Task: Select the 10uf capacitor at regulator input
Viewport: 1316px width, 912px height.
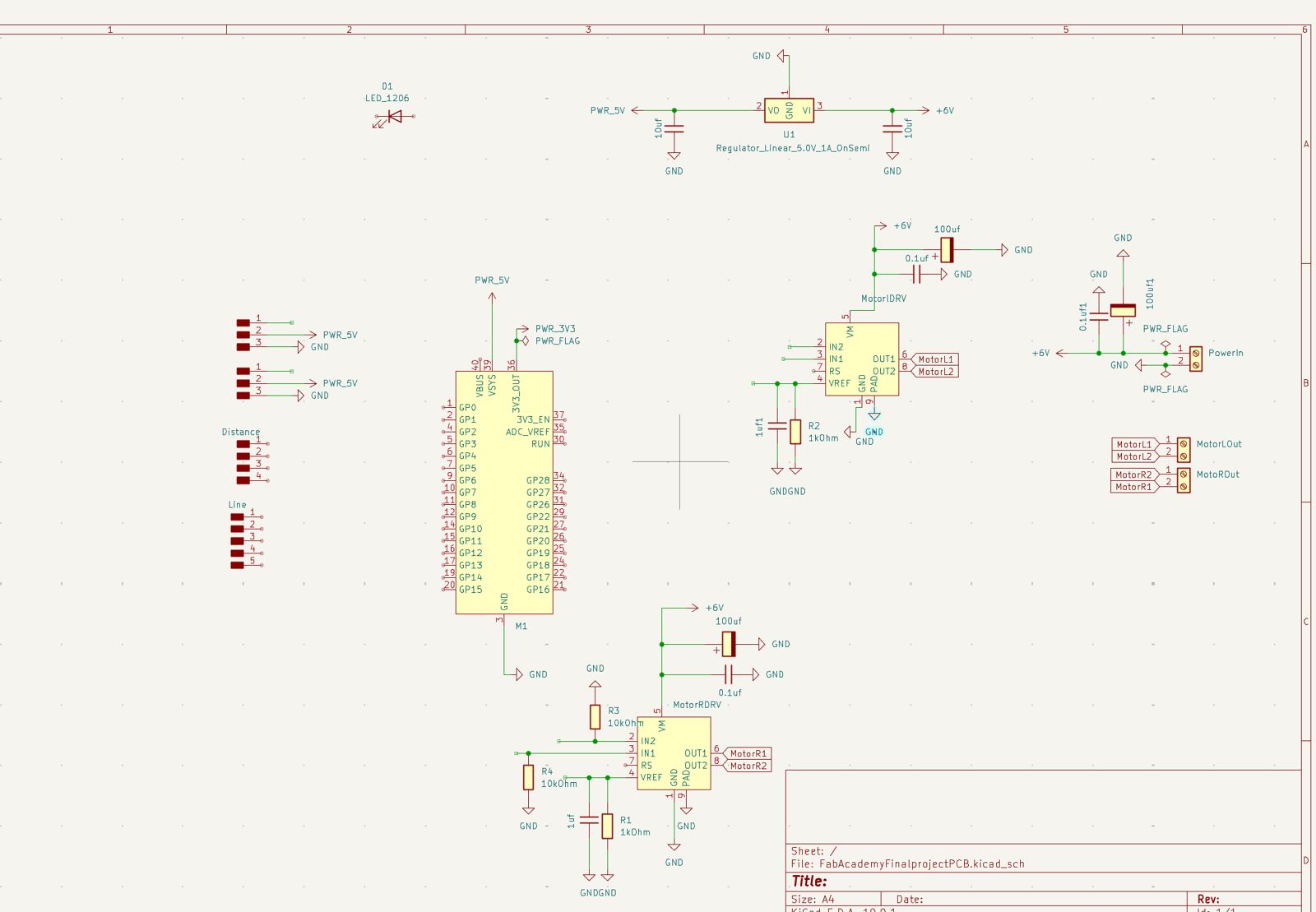Action: click(x=892, y=128)
